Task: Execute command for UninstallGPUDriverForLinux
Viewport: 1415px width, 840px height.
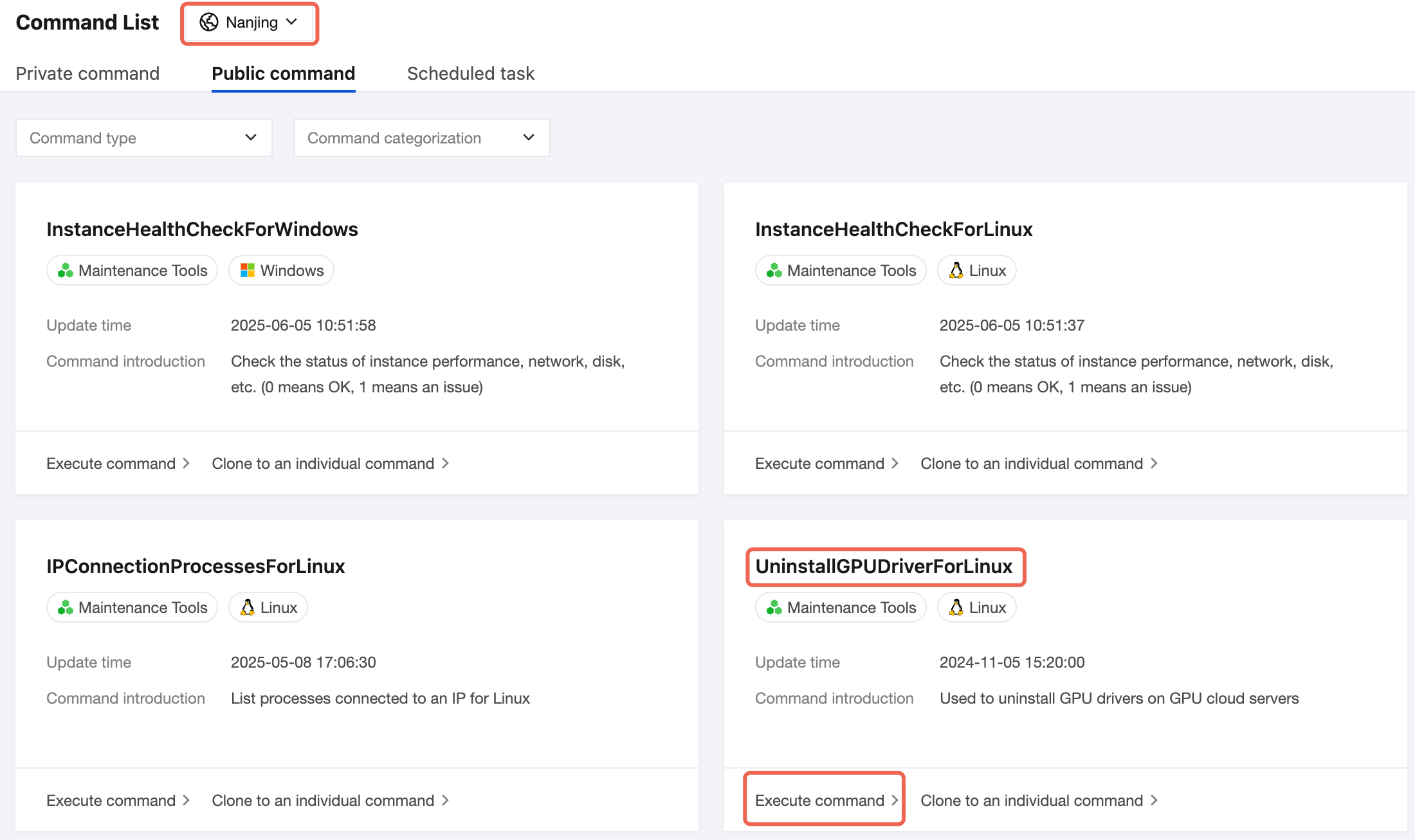Action: (825, 800)
